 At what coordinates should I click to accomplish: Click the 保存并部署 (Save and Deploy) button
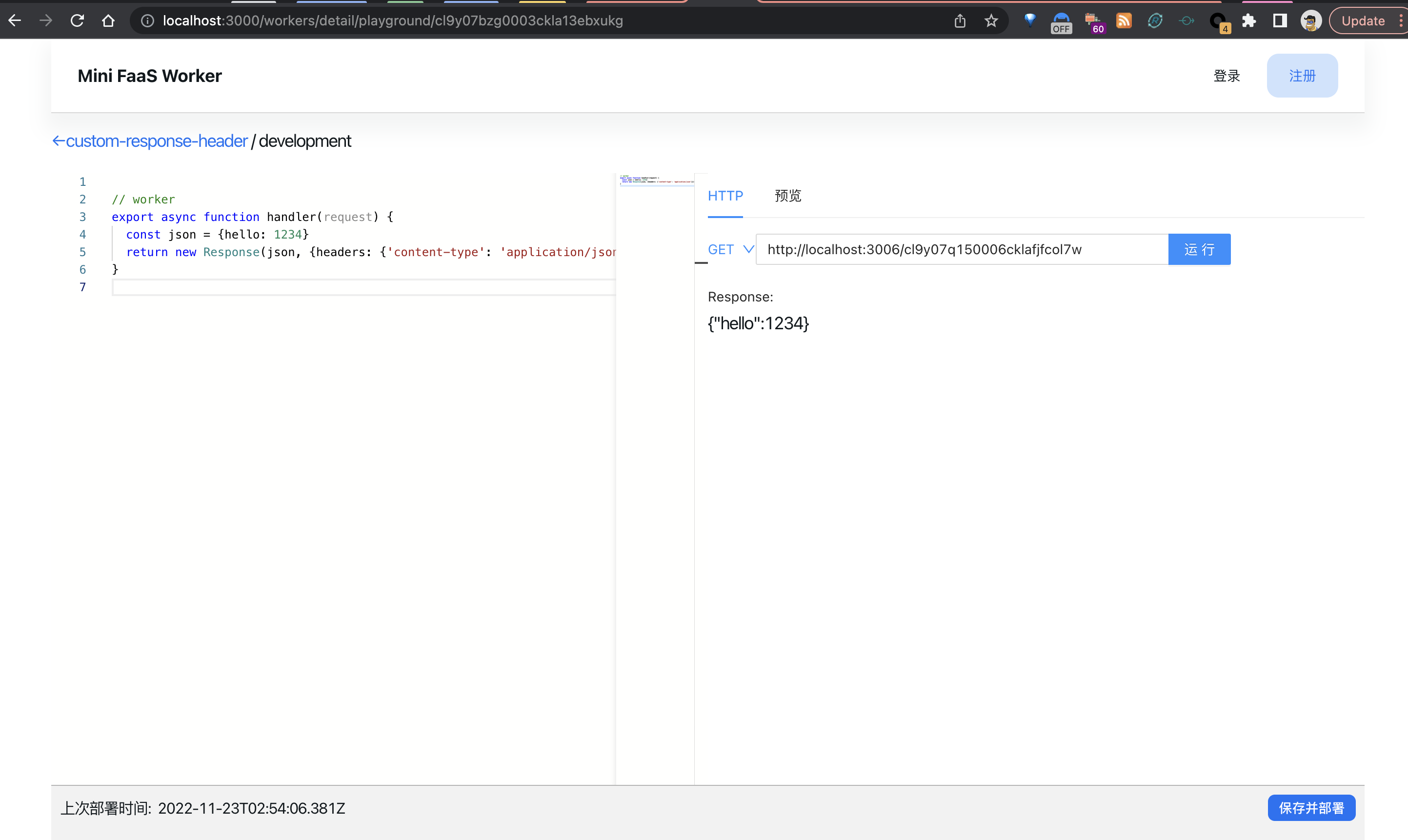pyautogui.click(x=1312, y=808)
